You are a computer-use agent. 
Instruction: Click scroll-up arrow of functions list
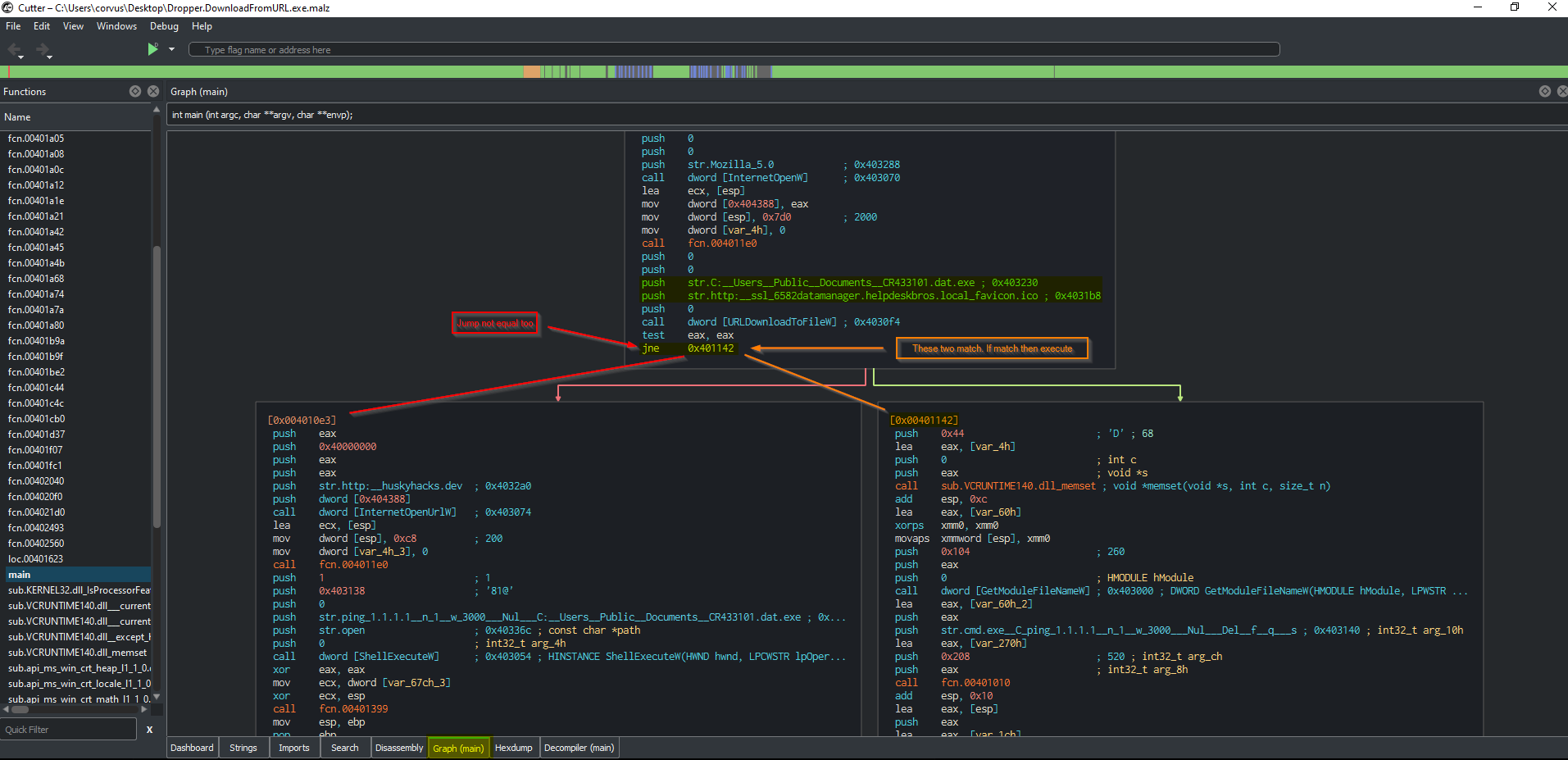point(156,110)
